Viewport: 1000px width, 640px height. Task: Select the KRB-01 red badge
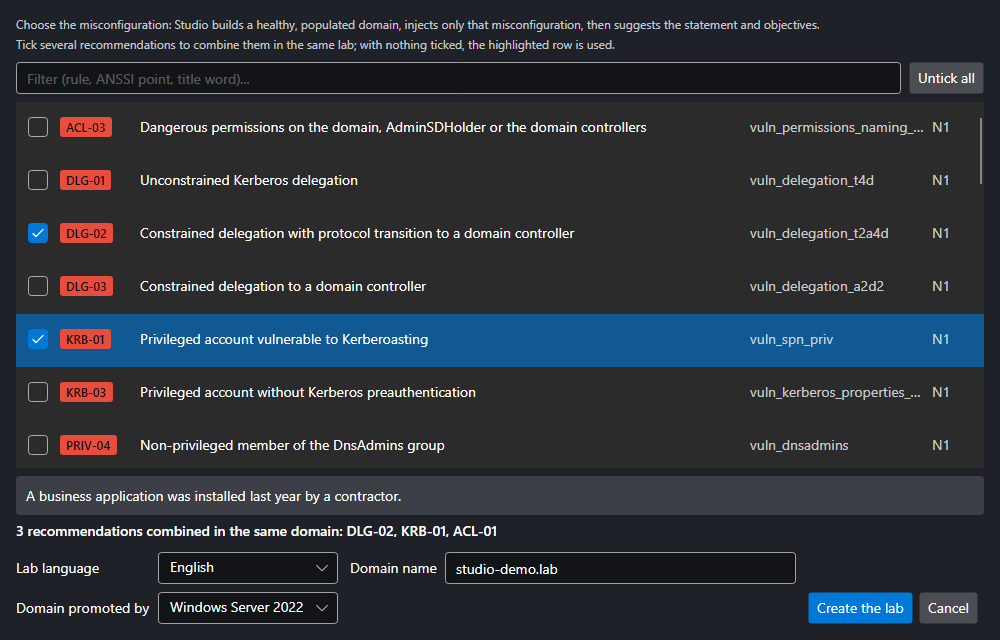[x=85, y=339]
